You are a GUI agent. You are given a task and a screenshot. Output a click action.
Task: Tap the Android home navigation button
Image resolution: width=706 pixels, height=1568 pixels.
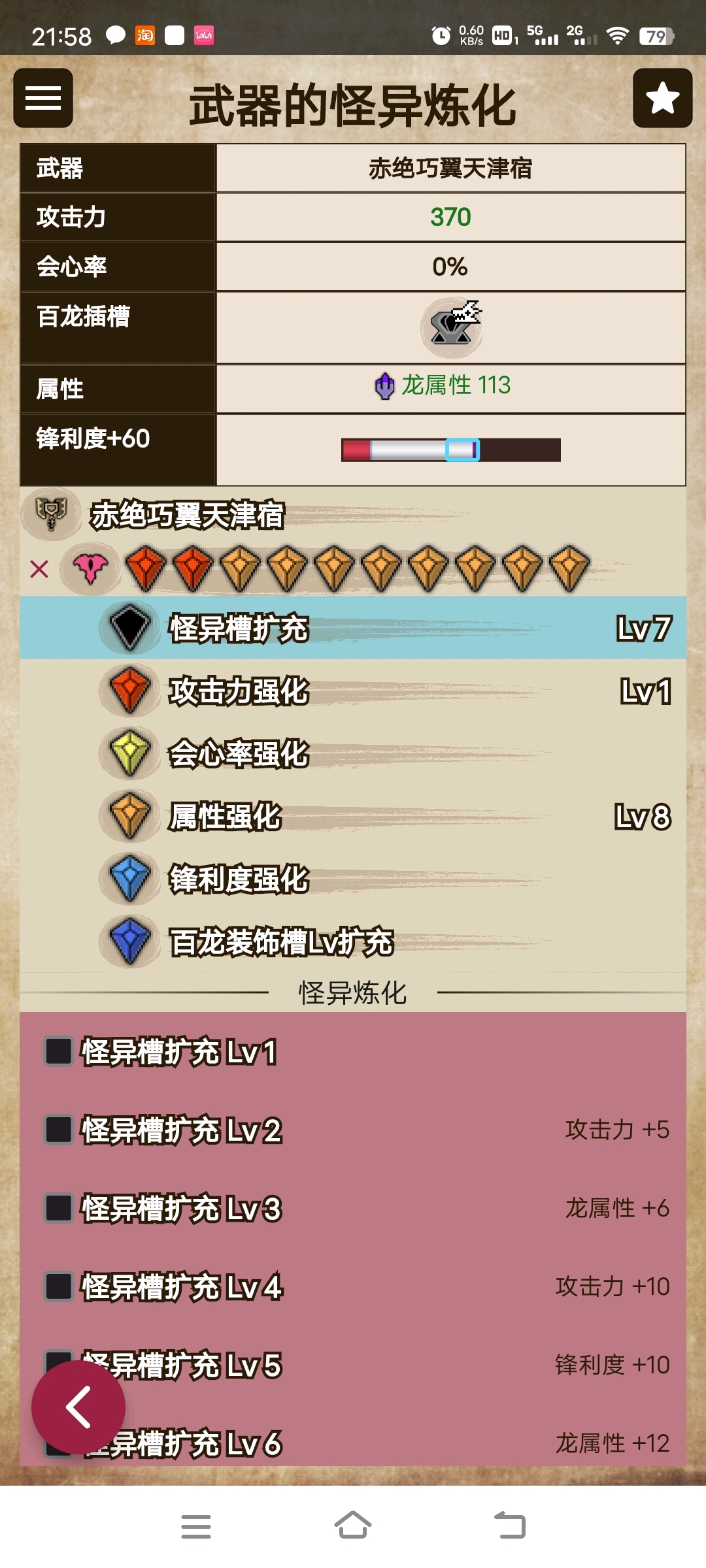point(353,1526)
